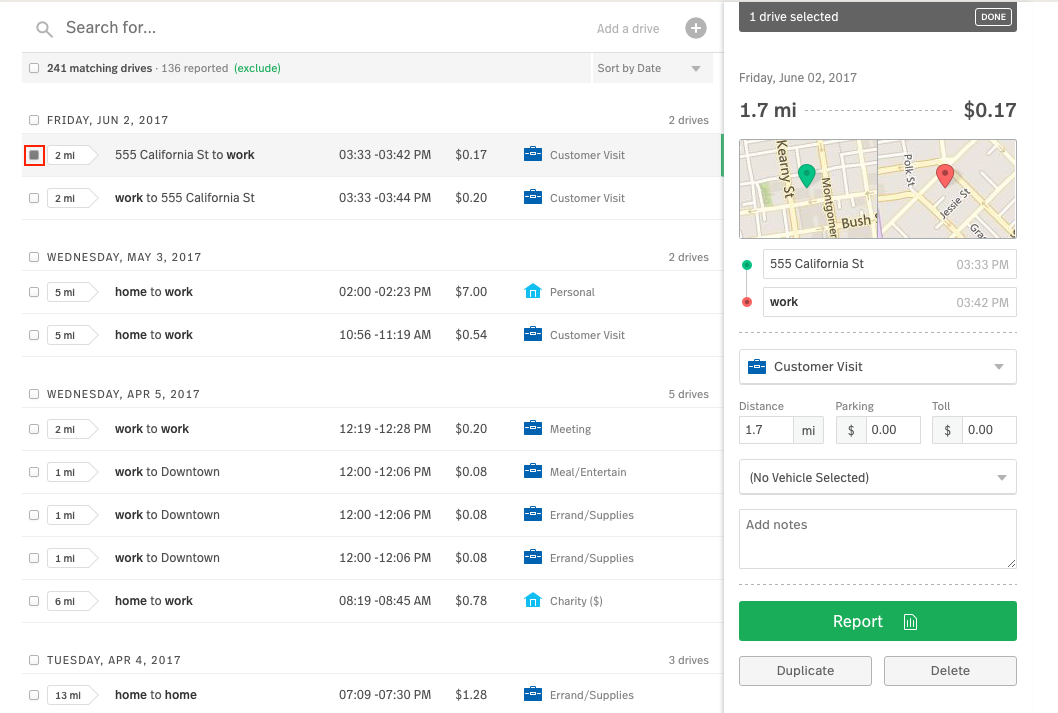The height and width of the screenshot is (713, 1058).
Task: Check the Meal/Entertain work to Downtown drive
Action: point(34,472)
